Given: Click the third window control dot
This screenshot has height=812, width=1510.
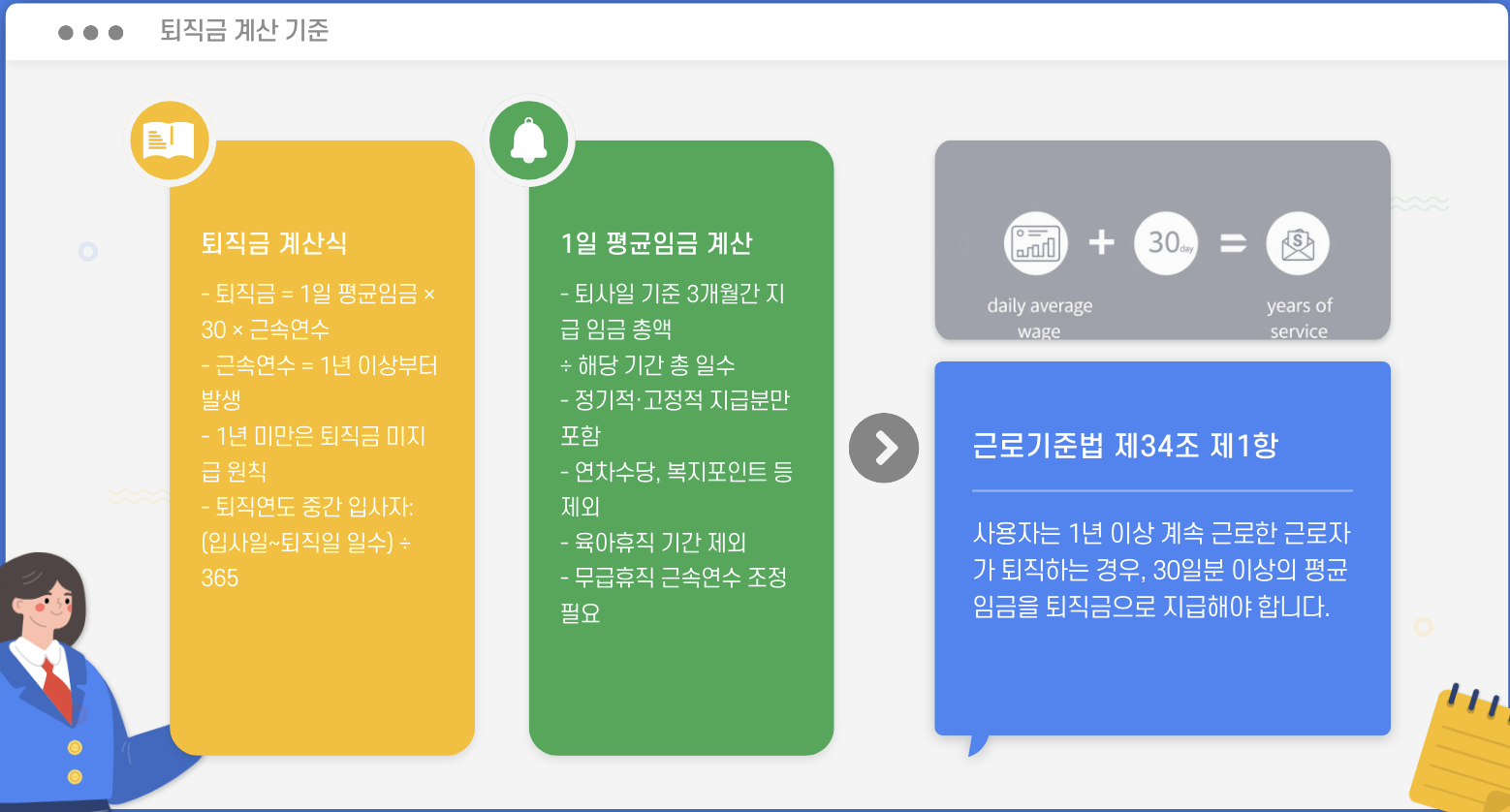Looking at the screenshot, I should point(117,31).
